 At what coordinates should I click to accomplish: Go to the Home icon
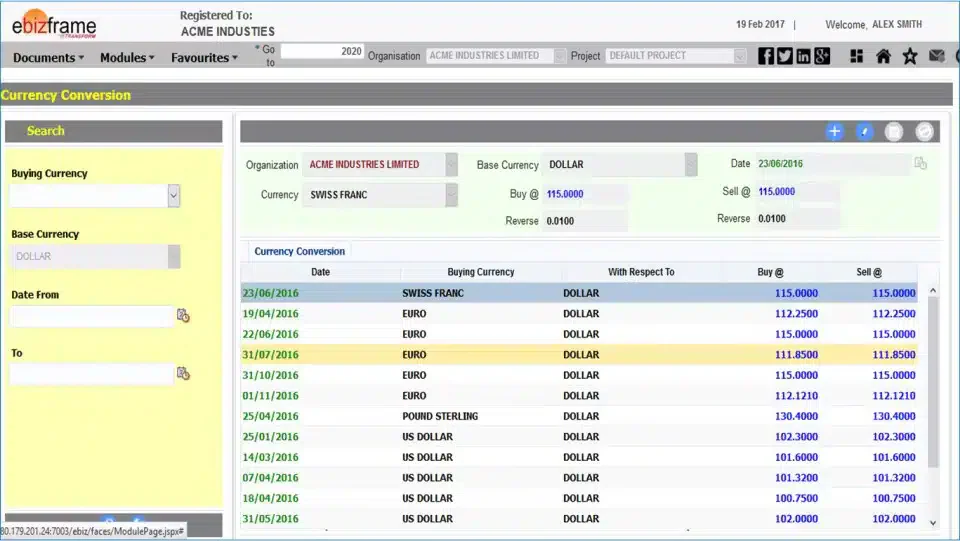[x=883, y=56]
